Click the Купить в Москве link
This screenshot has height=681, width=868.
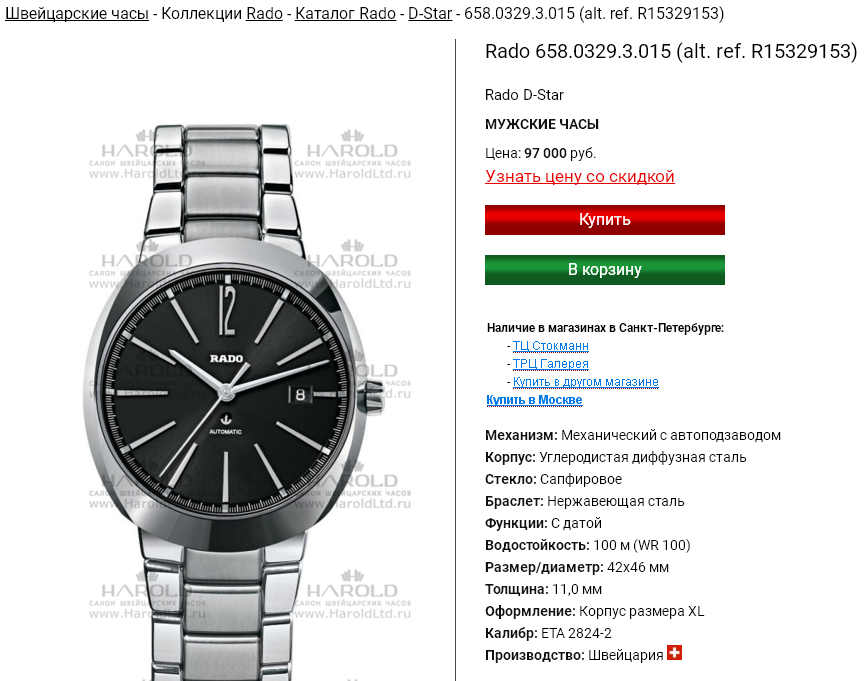[534, 400]
